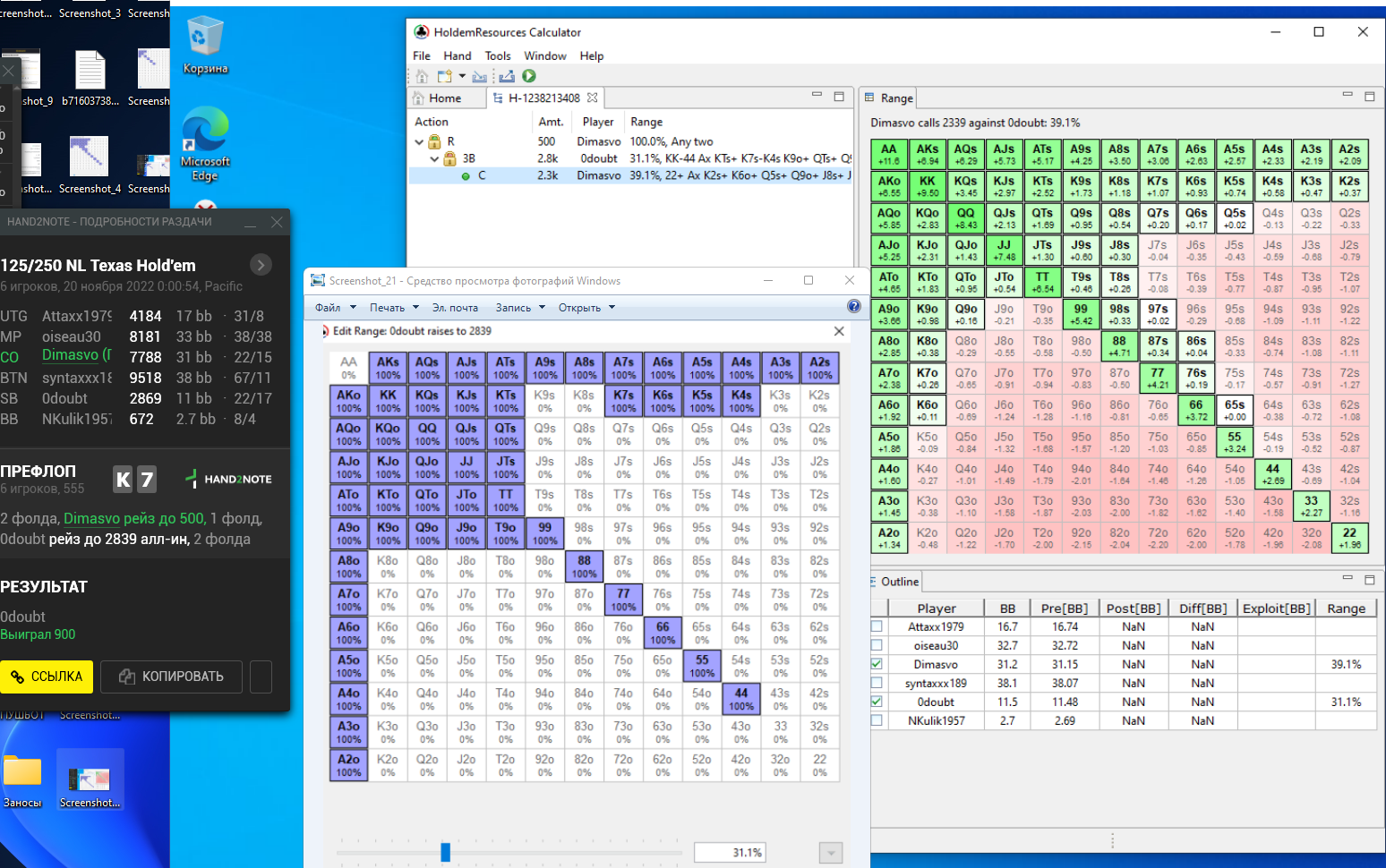Click the green dot on the C action row
1386x868 pixels.
pos(466,176)
